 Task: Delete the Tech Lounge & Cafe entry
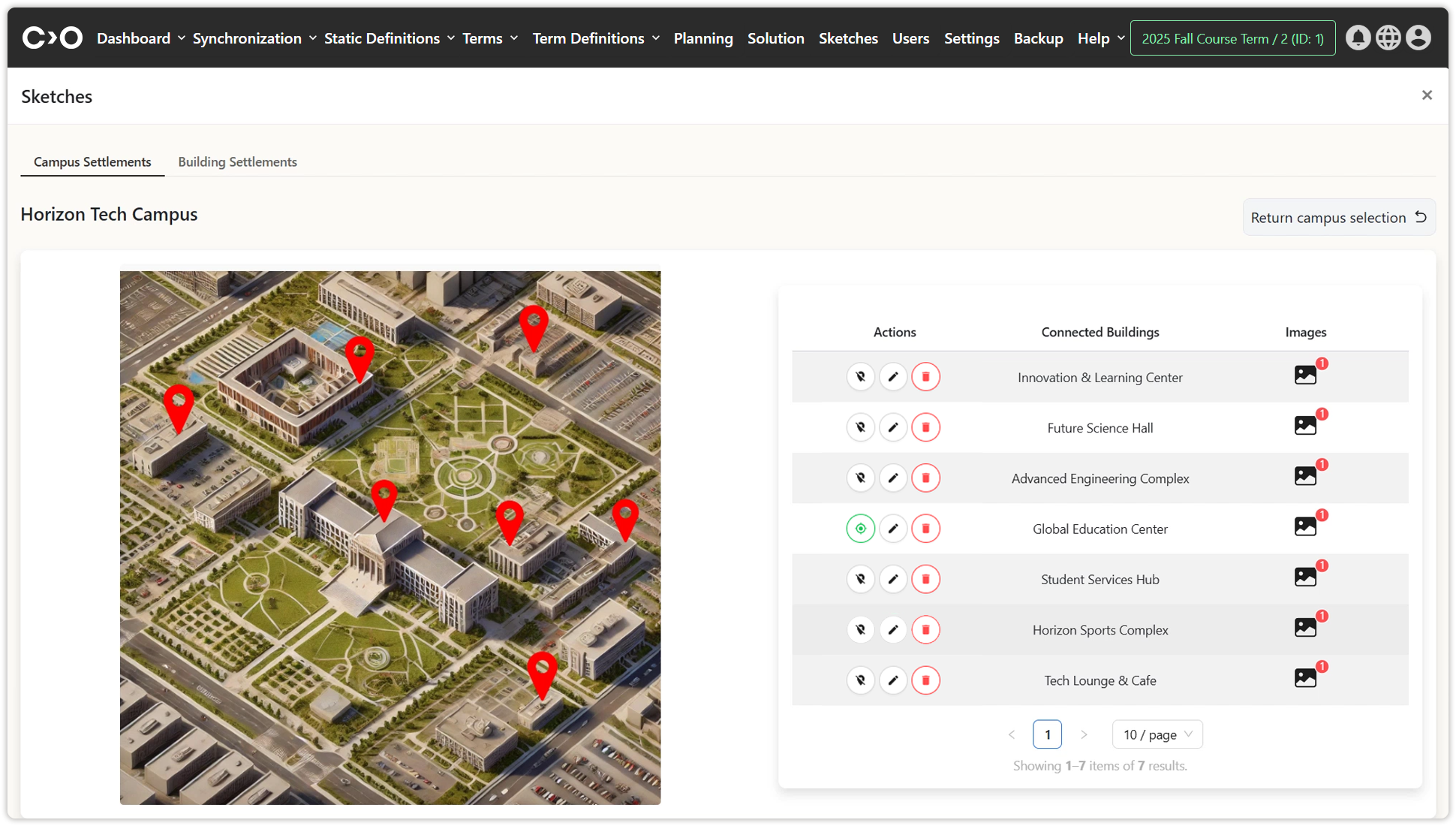pos(925,680)
